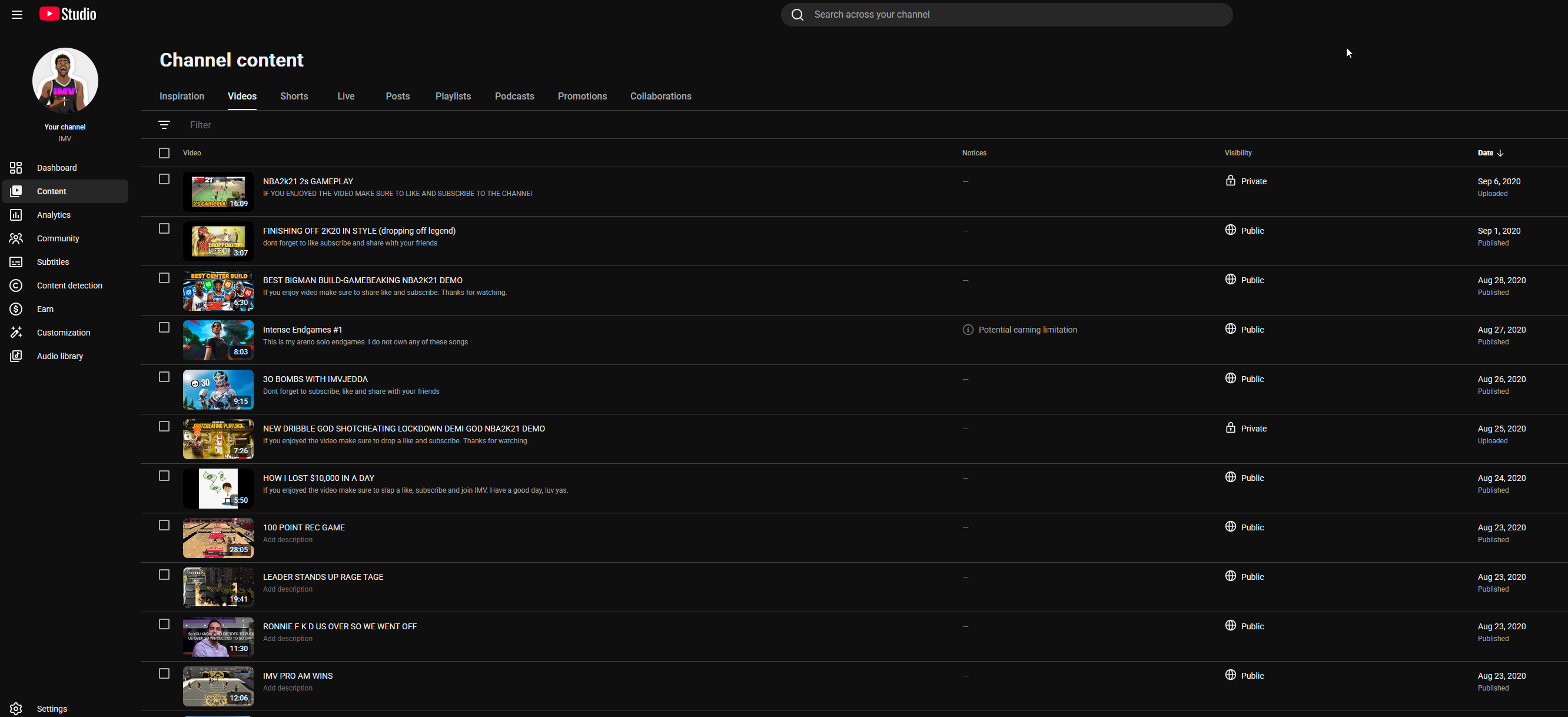
Task: Open the Settings gear icon
Action: pyautogui.click(x=16, y=709)
